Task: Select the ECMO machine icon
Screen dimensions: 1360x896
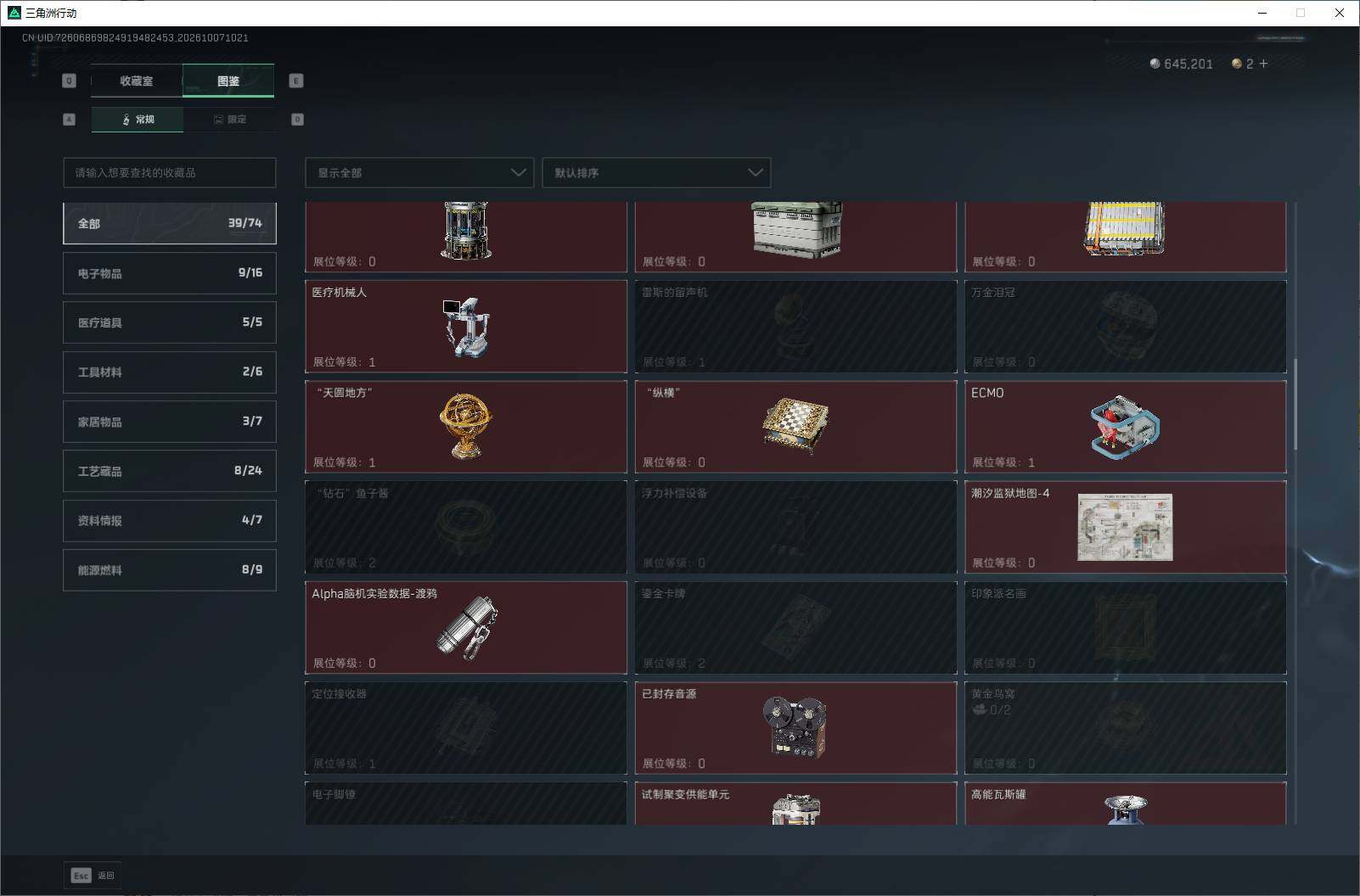Action: (x=1125, y=427)
